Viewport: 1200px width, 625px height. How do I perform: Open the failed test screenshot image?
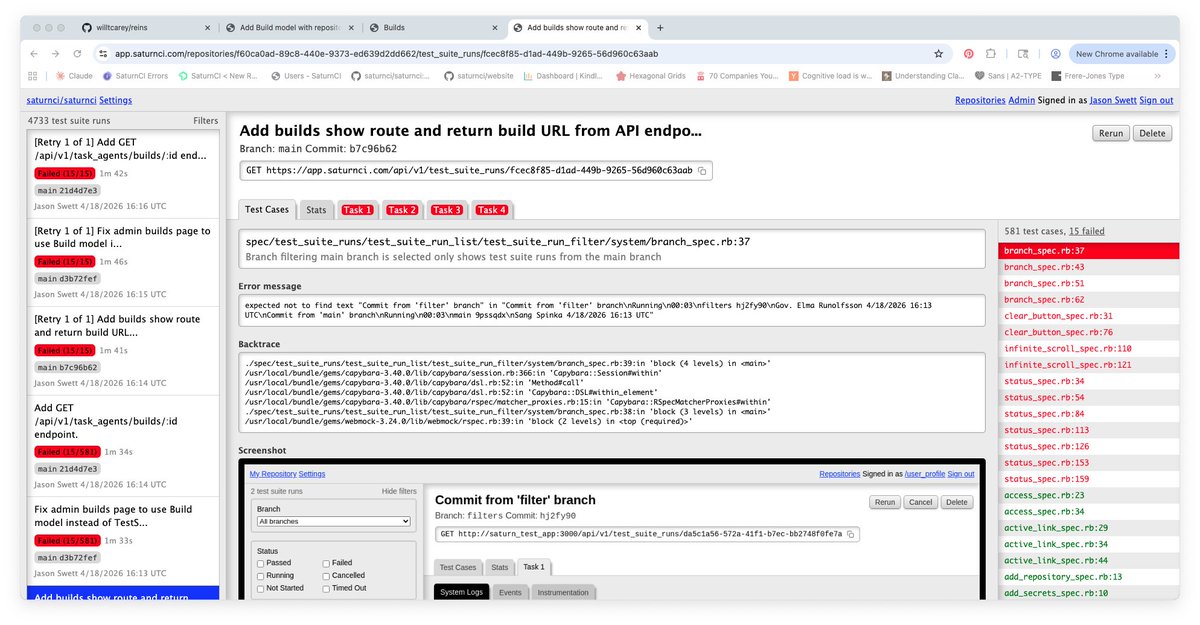(x=612, y=529)
